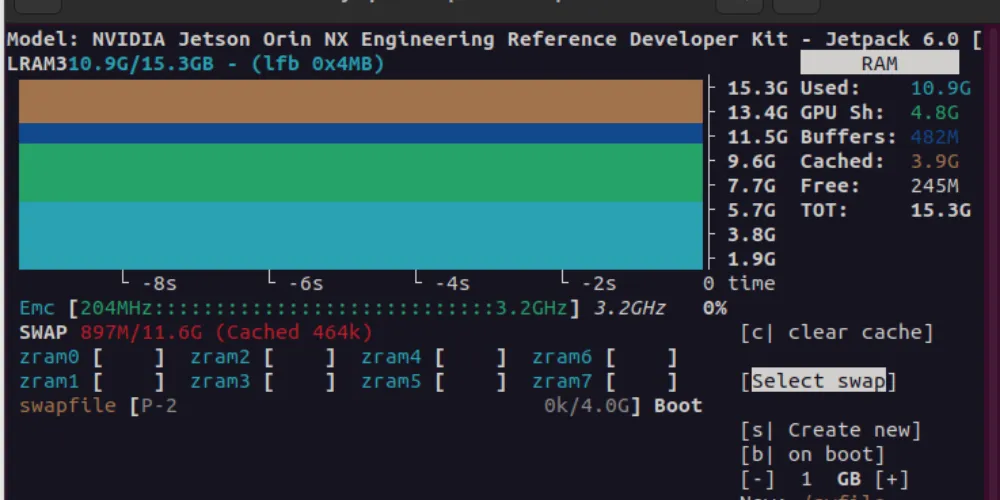Screen dimensions: 1000x500
Task: Click the -2s time axis label
Action: coord(599,284)
